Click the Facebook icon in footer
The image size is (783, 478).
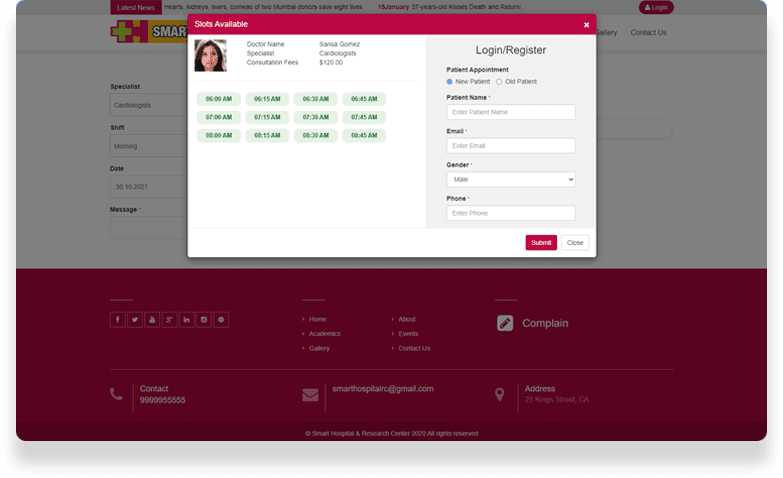[118, 320]
